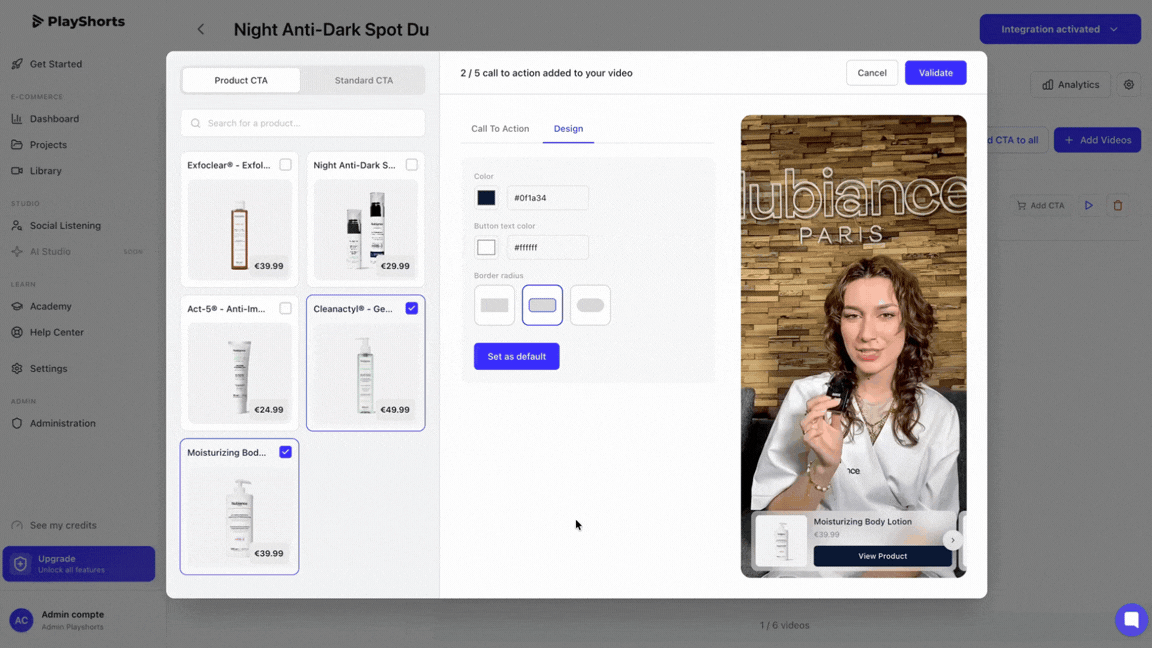
Task: Click the AI Studio sparkle icon
Action: tap(17, 251)
